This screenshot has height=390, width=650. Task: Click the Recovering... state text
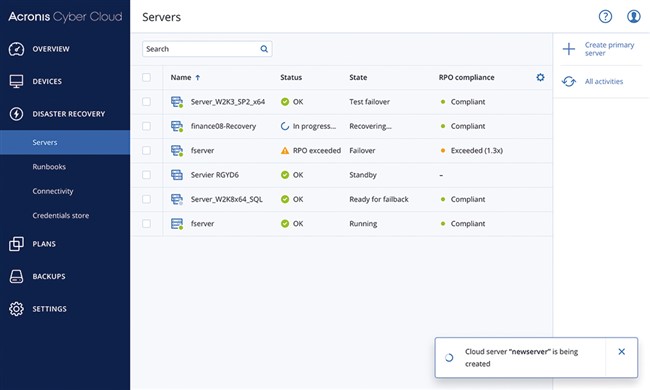tap(370, 126)
